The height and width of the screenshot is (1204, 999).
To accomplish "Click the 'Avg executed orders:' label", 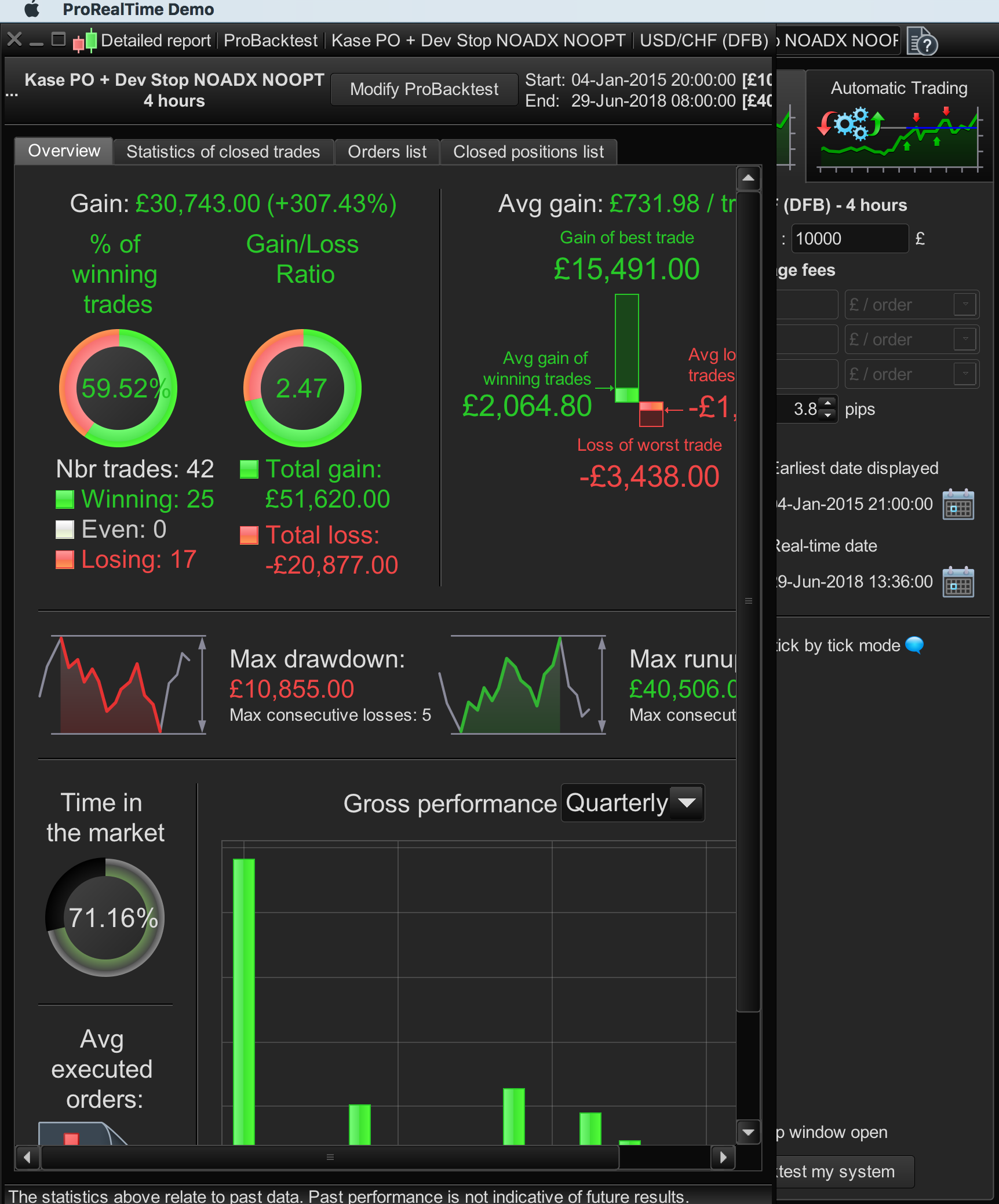I will [x=102, y=1069].
